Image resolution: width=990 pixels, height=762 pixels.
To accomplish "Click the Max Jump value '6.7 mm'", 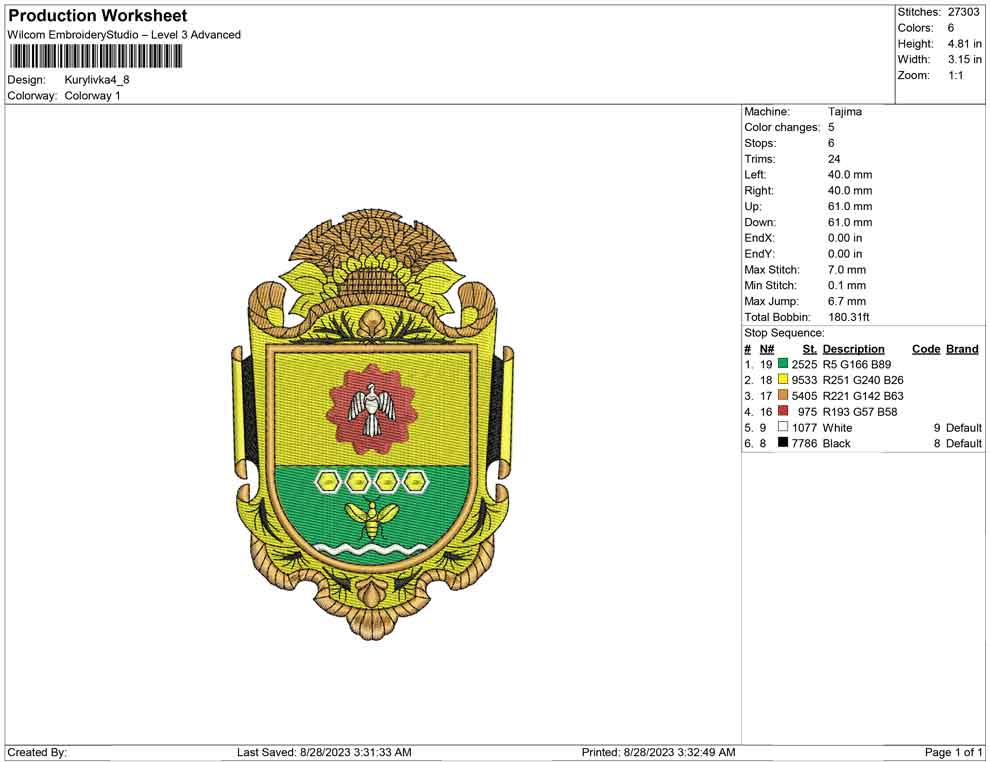I will tap(847, 301).
